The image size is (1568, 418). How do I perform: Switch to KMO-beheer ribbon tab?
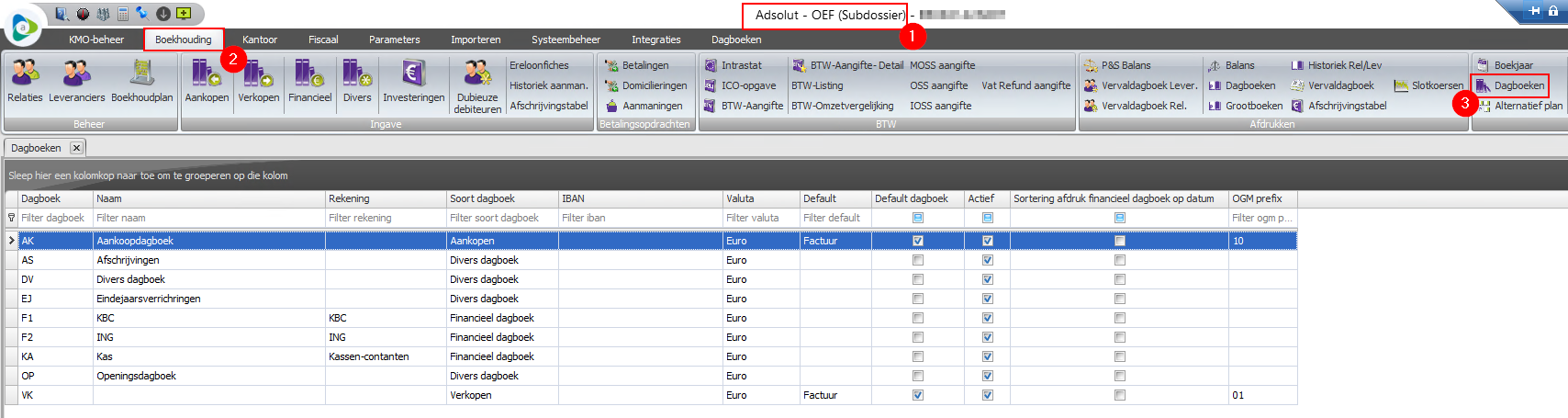[x=96, y=40]
